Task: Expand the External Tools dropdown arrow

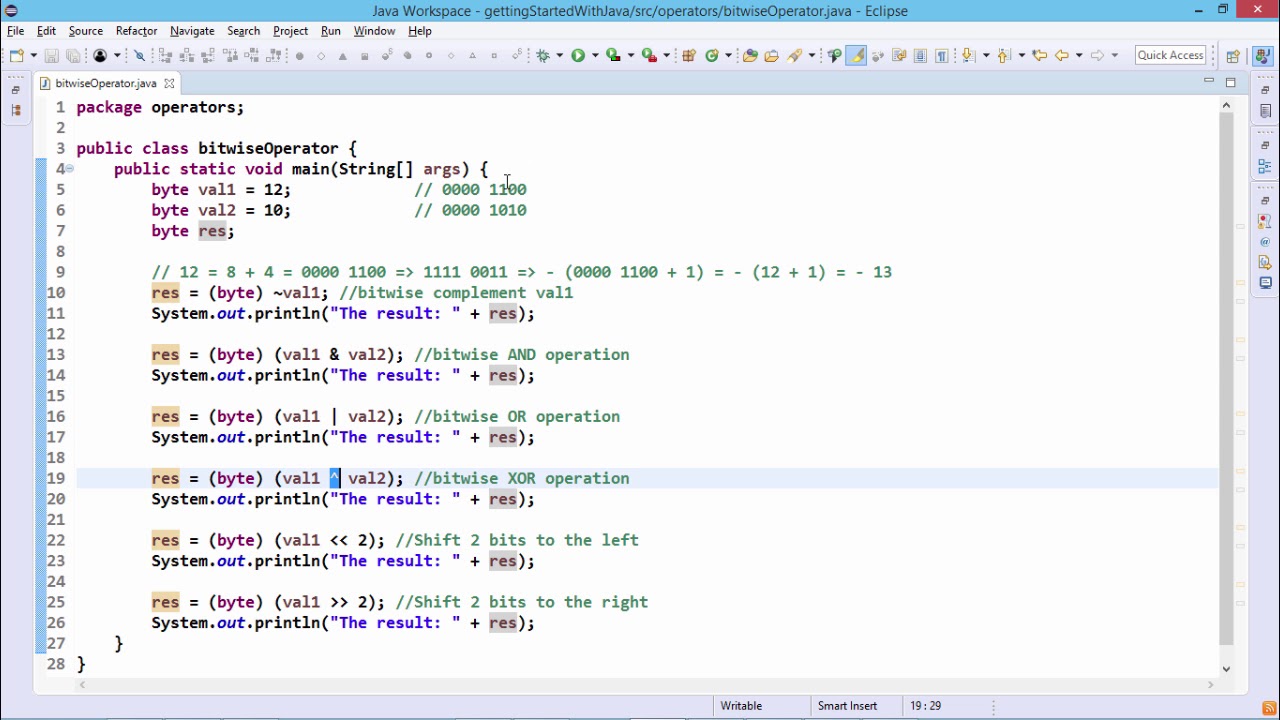Action: click(666, 55)
